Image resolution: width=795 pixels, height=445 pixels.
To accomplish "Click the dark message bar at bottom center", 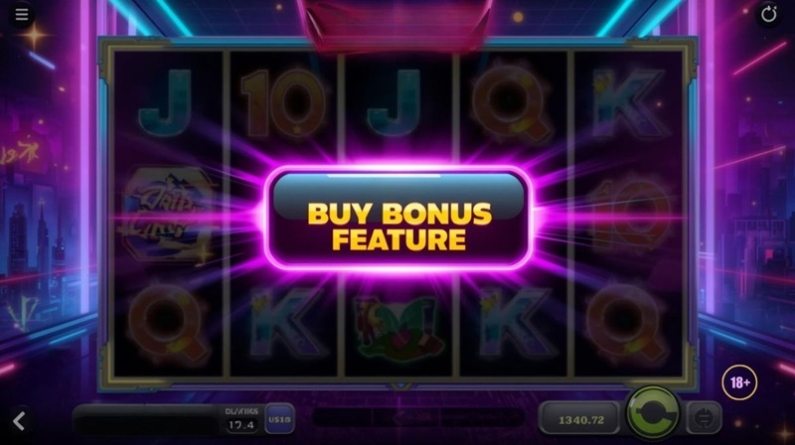I will point(418,418).
